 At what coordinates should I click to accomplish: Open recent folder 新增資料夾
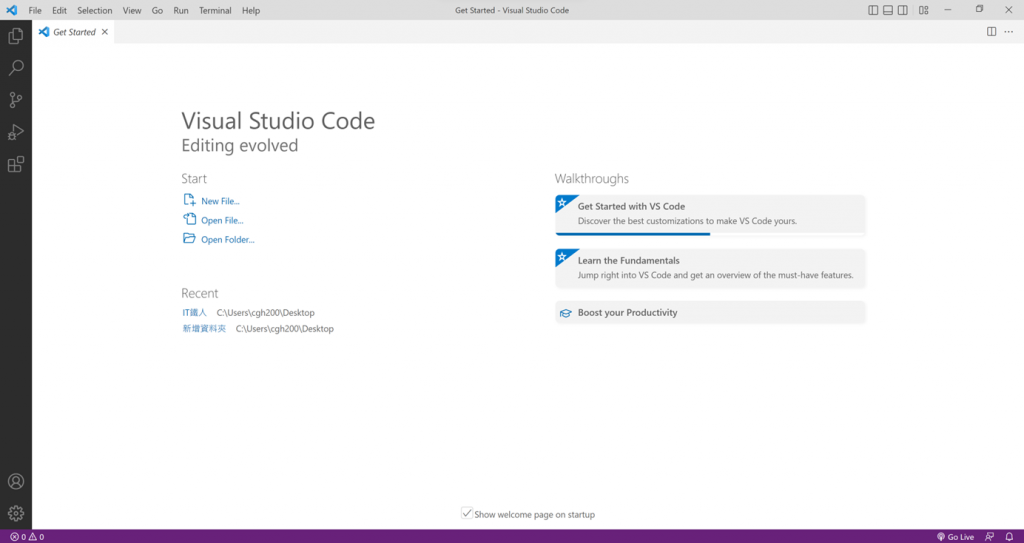point(204,329)
